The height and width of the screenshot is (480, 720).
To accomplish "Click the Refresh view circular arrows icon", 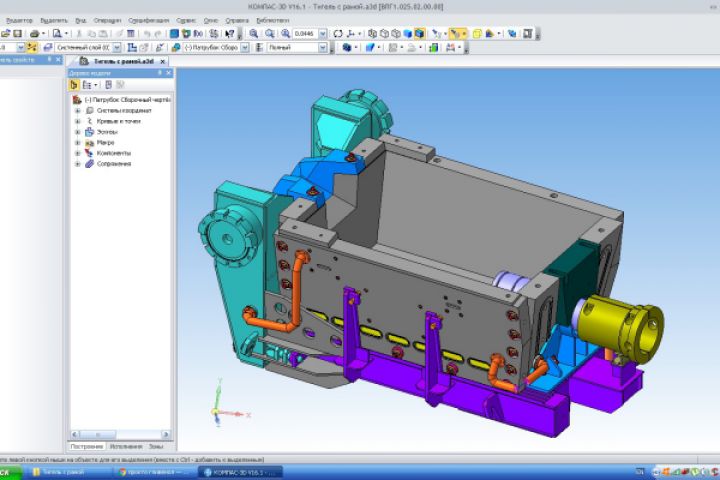I will tap(338, 34).
